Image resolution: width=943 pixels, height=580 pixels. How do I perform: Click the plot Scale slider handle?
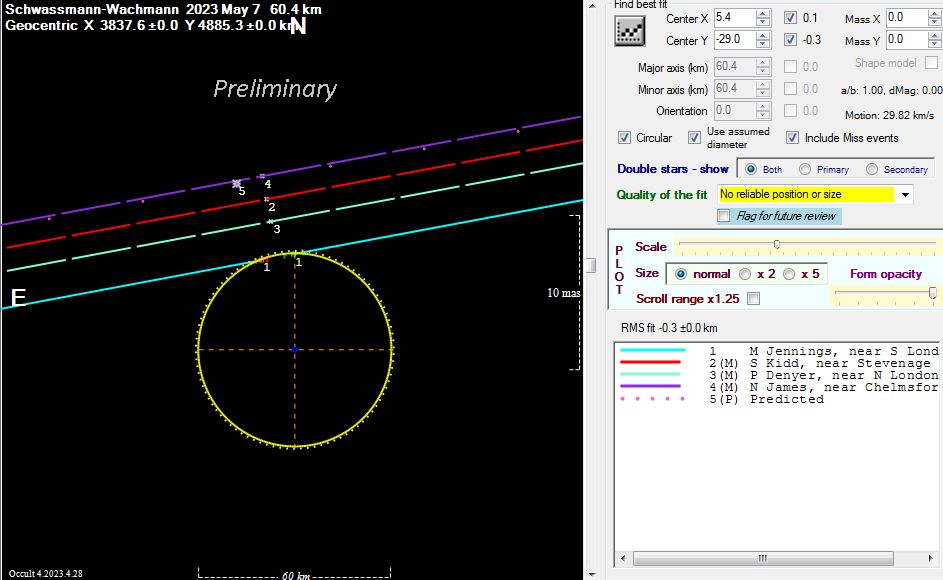777,245
